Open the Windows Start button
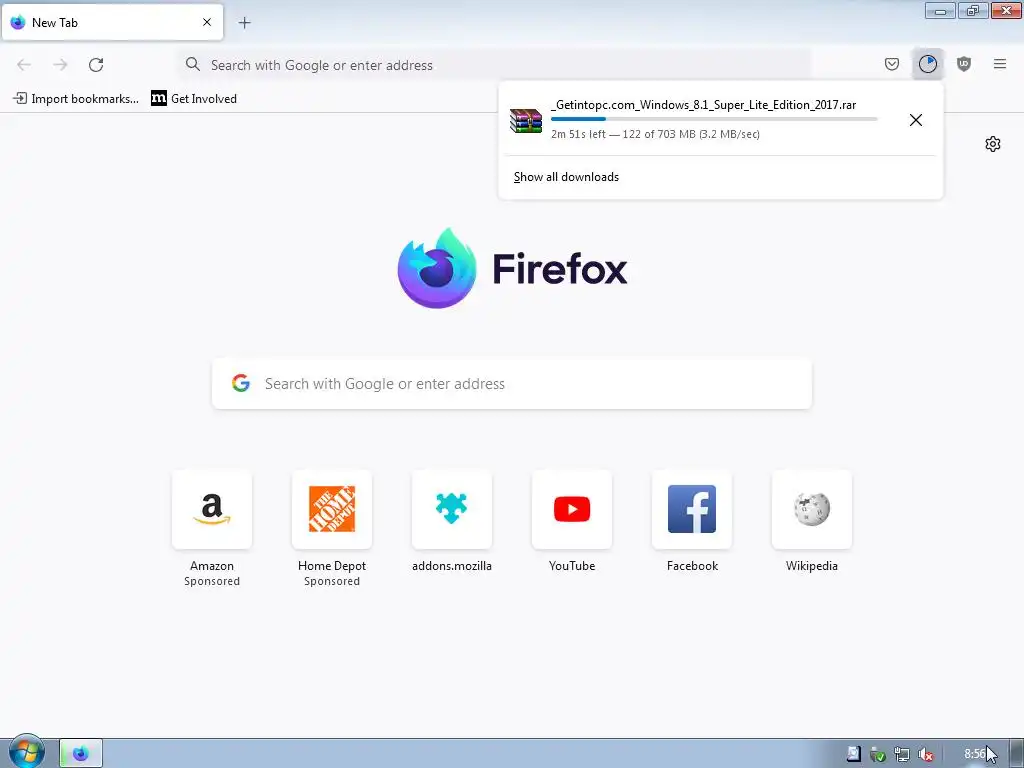Image resolution: width=1024 pixels, height=768 pixels. pos(25,753)
